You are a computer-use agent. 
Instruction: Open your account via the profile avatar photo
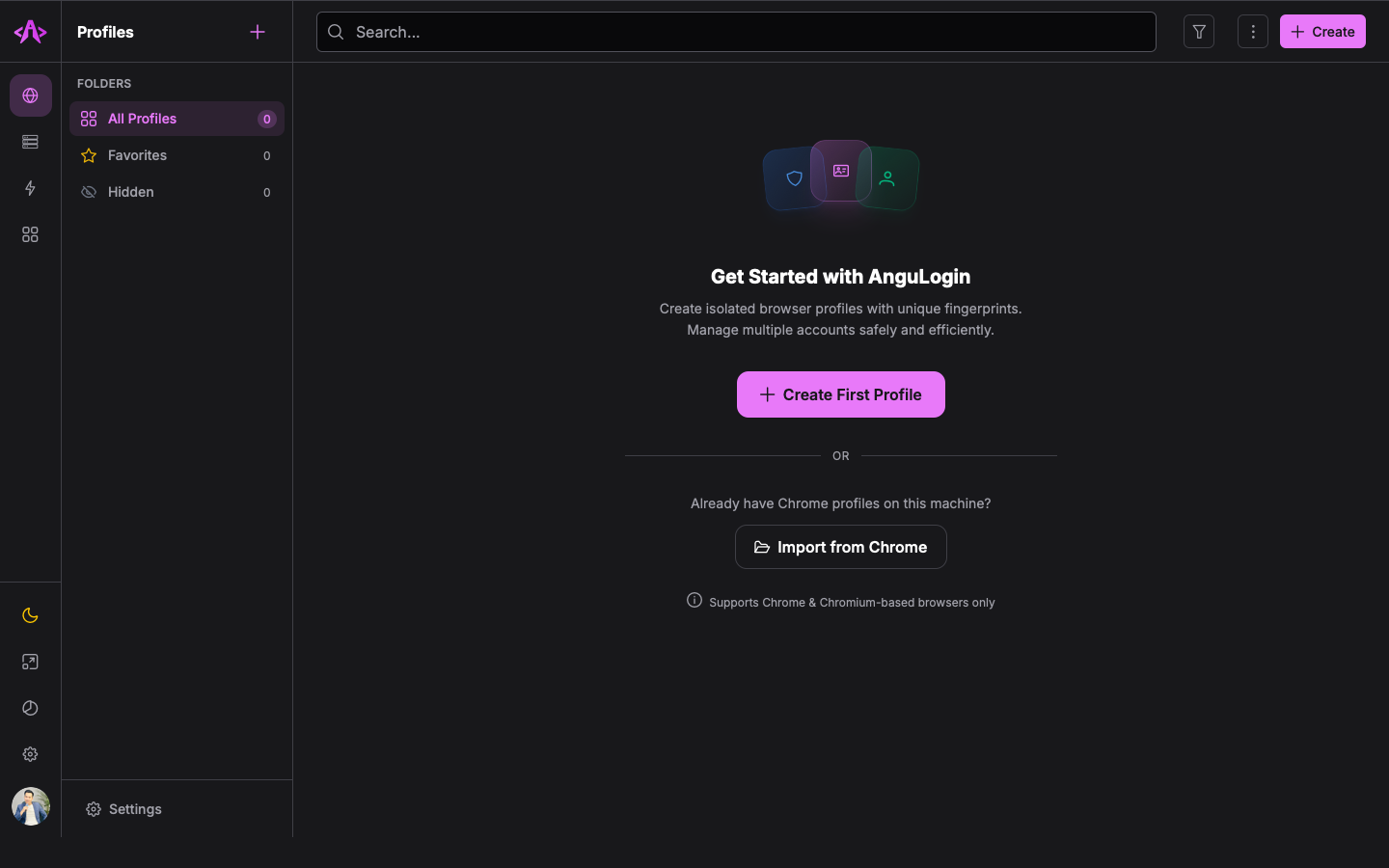pyautogui.click(x=30, y=806)
